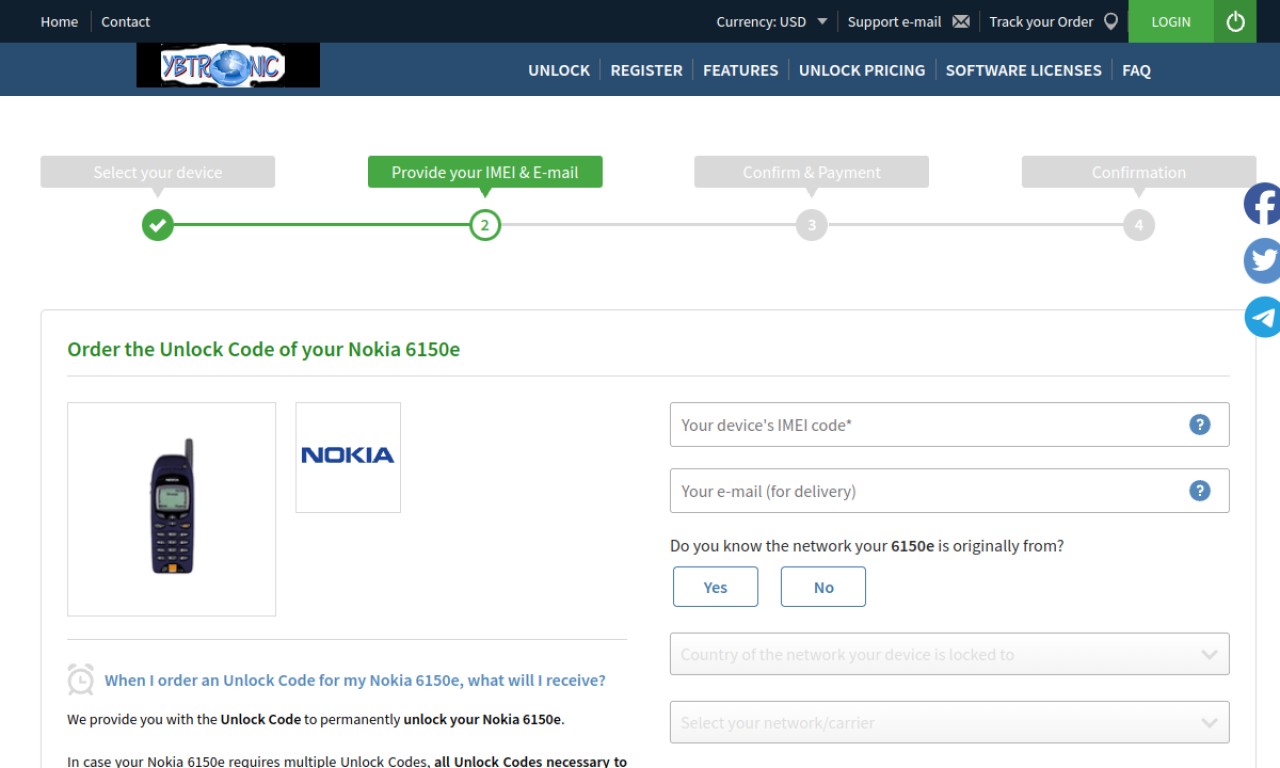Click the alarm clock icon beside question
The width and height of the screenshot is (1280, 768).
[81, 679]
